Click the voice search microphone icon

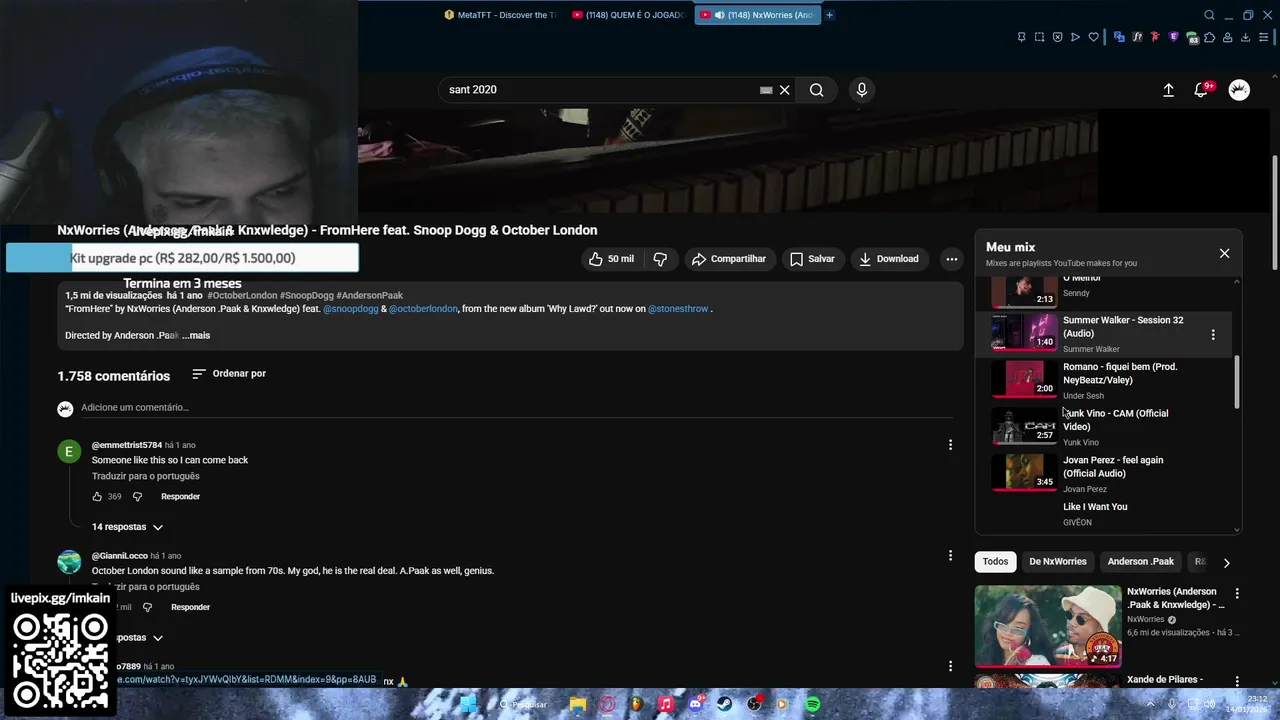click(862, 90)
